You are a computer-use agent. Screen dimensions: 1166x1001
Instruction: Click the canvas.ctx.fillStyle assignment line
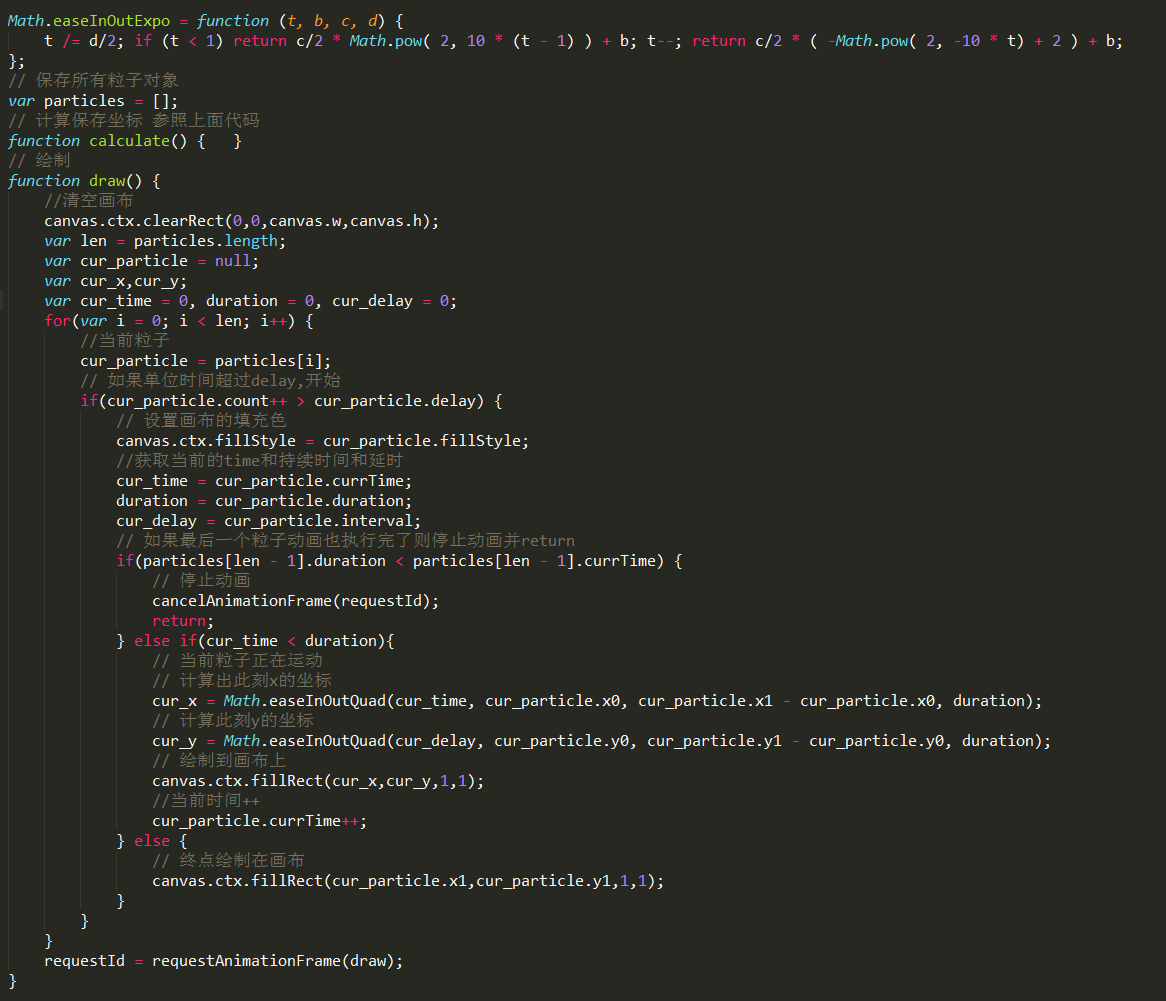tap(322, 441)
